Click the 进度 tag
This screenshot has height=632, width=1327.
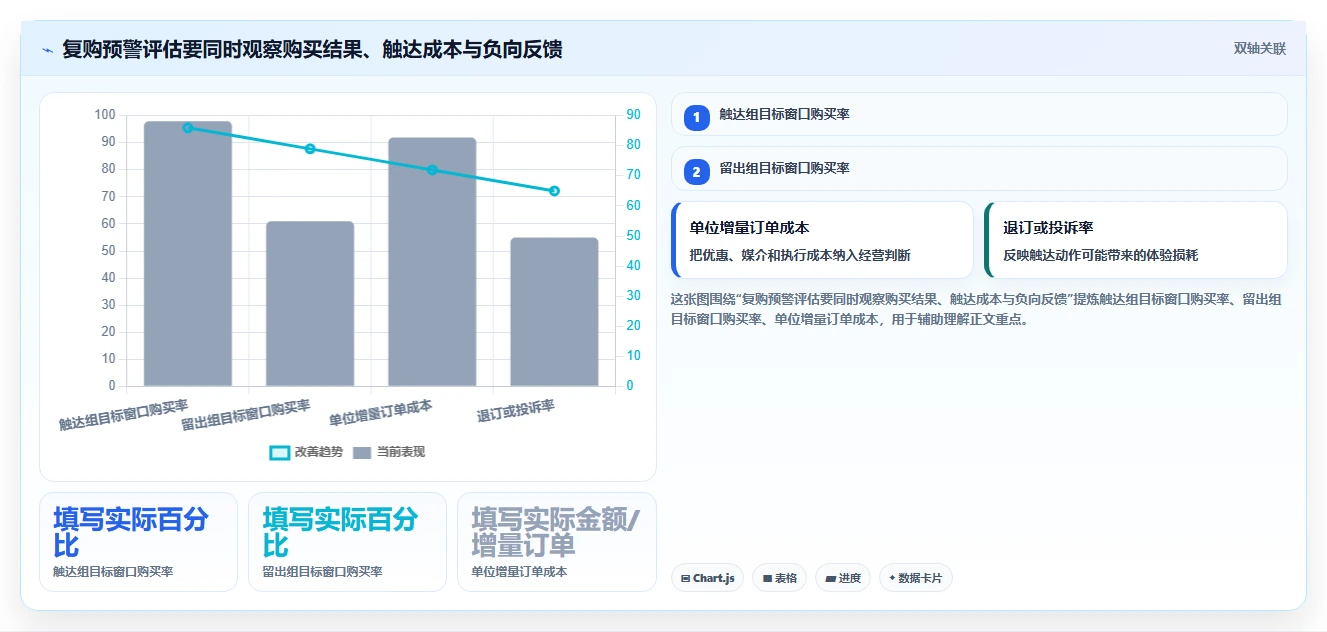coord(843,578)
